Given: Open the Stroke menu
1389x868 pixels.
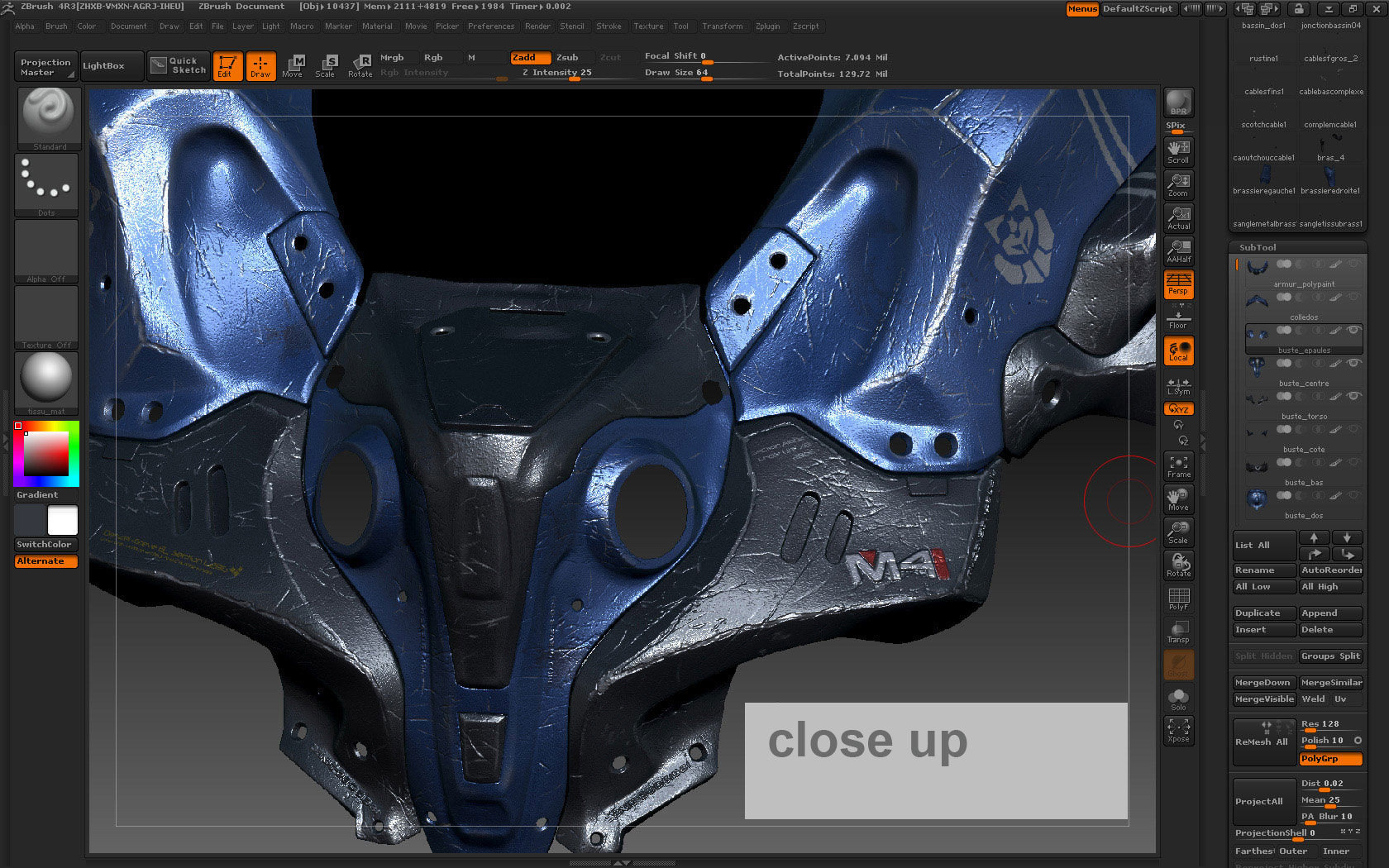Looking at the screenshot, I should coord(609,26).
